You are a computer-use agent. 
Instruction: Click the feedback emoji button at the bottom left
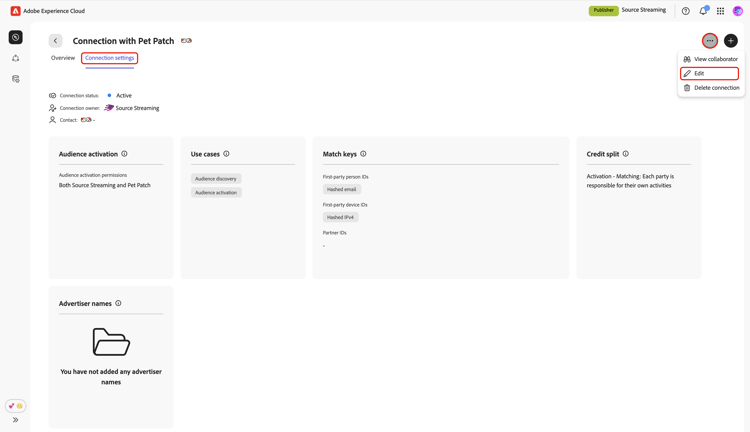click(x=15, y=406)
